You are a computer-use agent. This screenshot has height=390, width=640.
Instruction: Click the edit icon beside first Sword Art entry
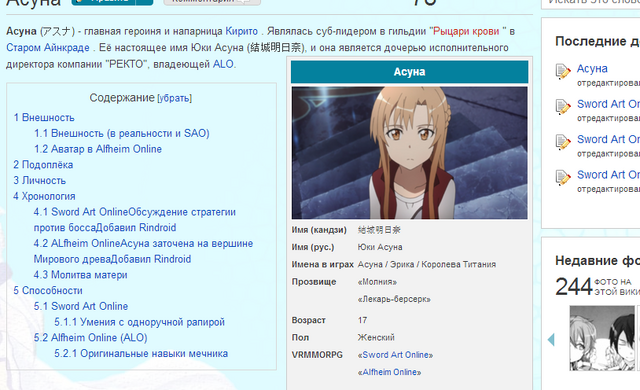[x=563, y=107]
